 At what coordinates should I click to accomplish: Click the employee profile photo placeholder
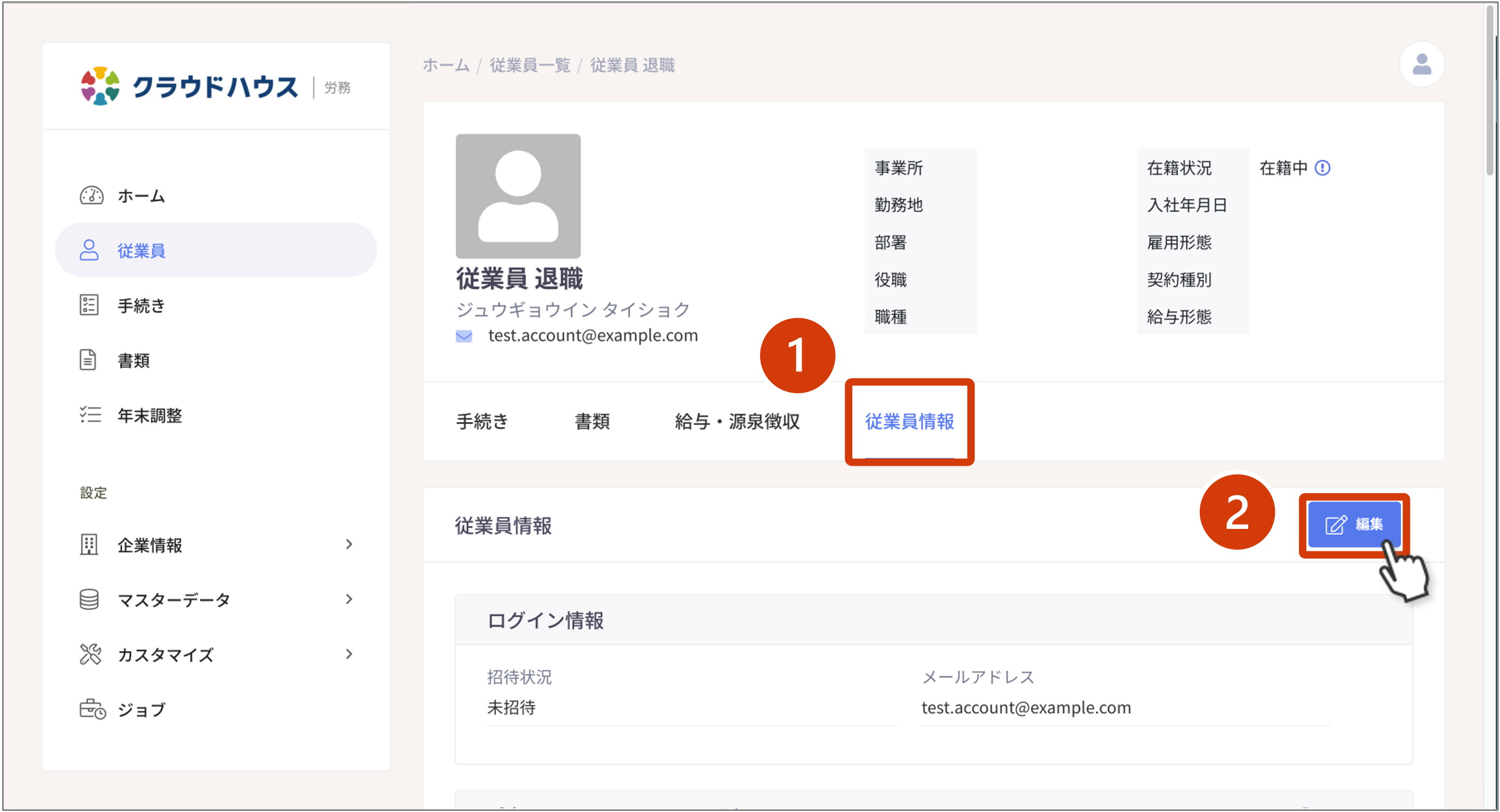(x=518, y=196)
